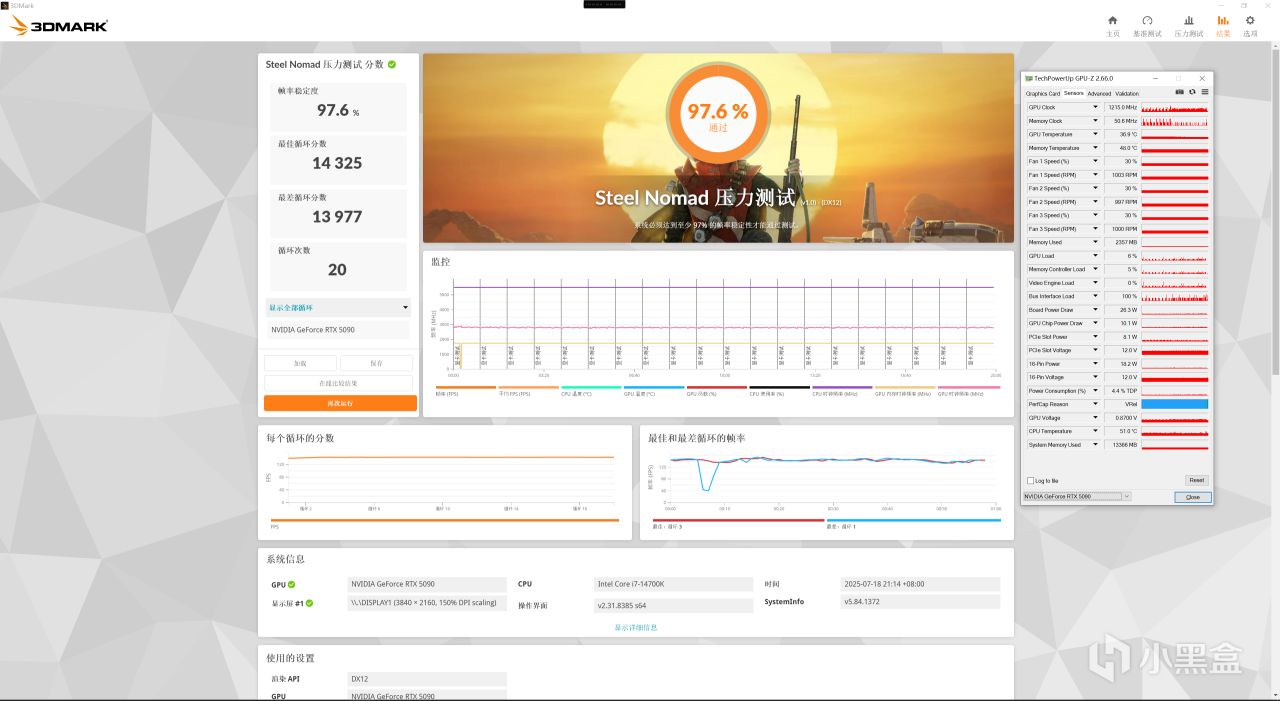Click green check next to GPU label

pos(292,585)
